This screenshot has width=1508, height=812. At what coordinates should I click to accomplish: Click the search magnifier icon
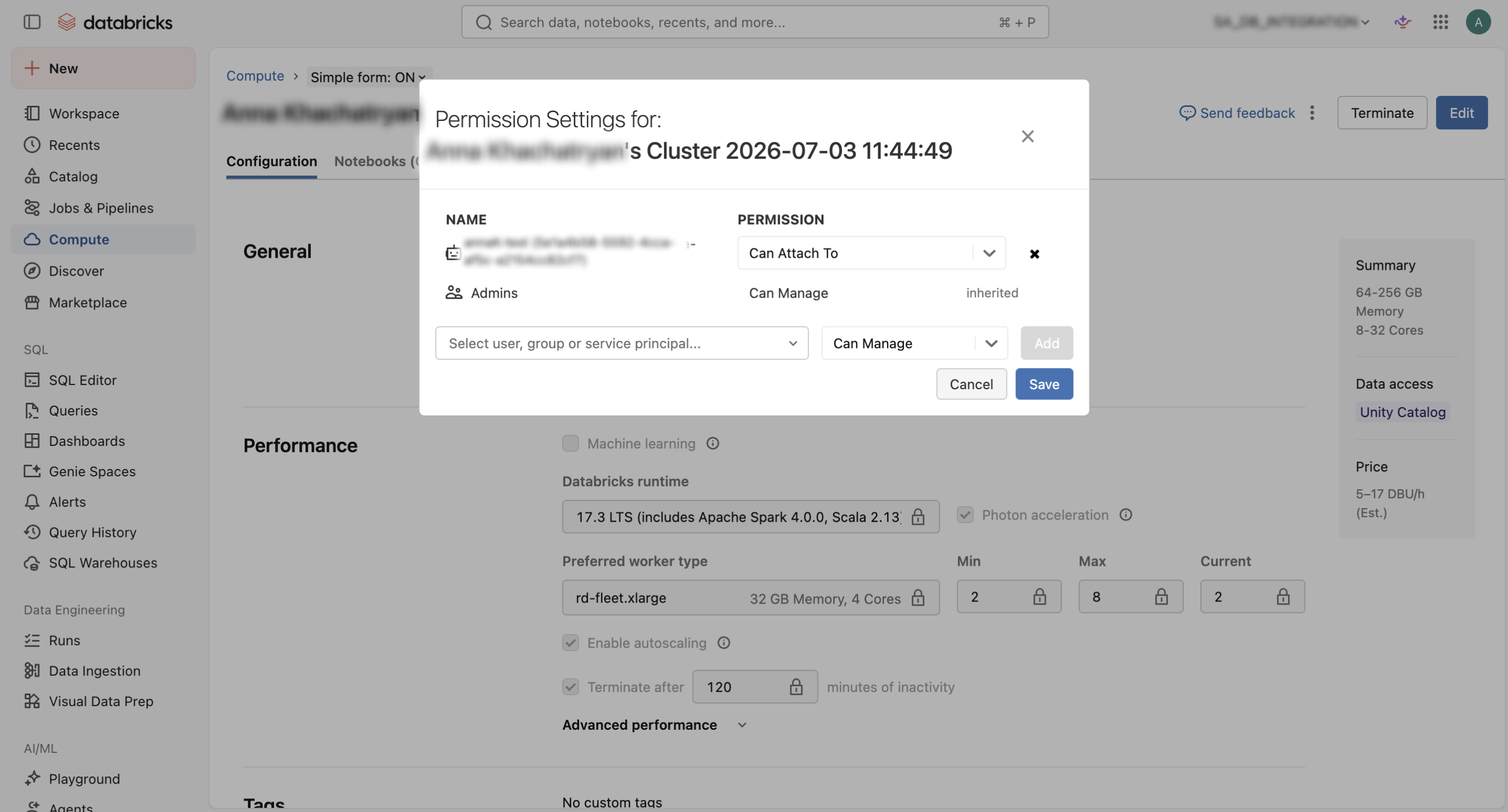tap(484, 22)
